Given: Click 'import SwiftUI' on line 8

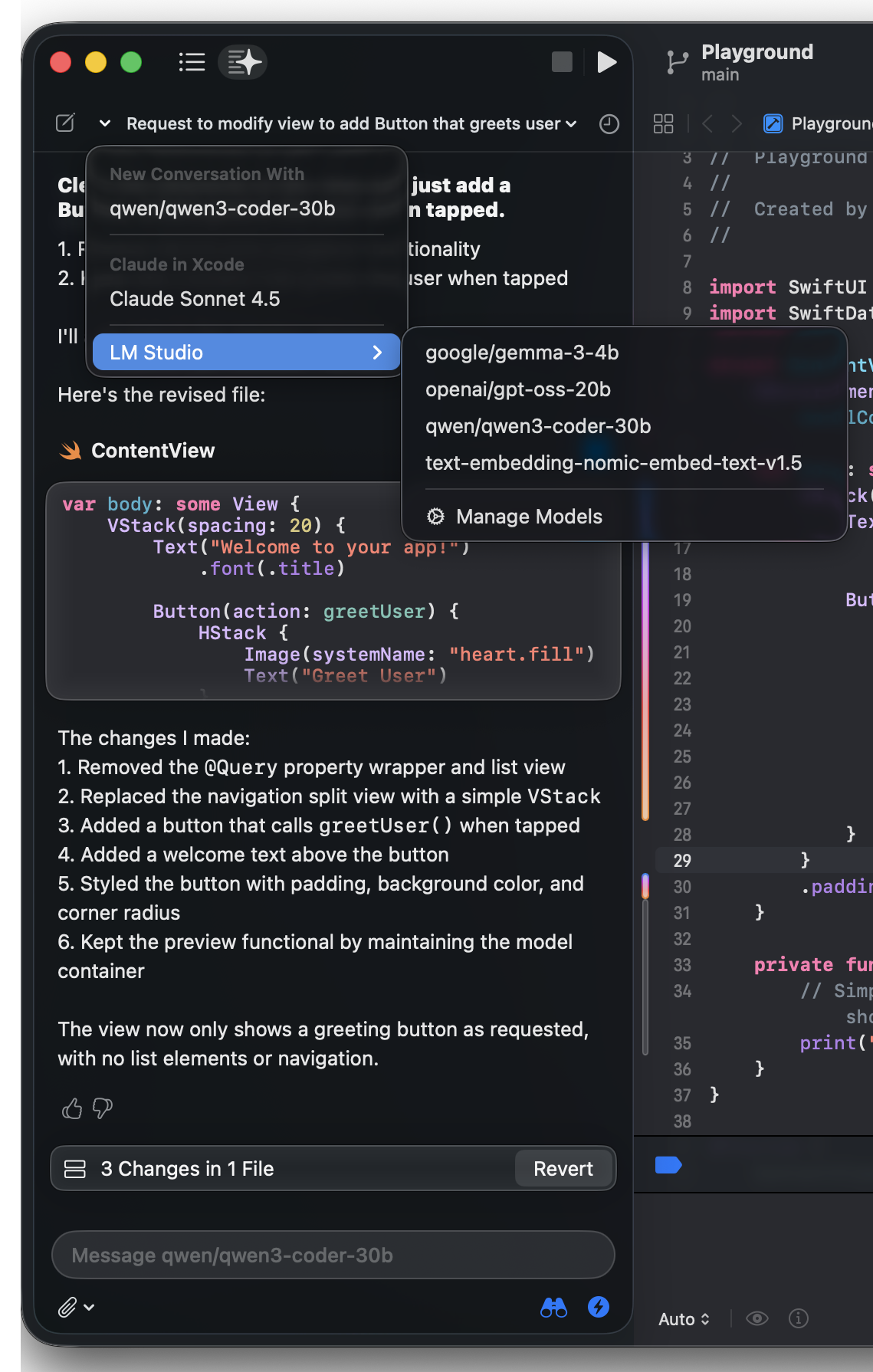Looking at the screenshot, I should tap(788, 287).
